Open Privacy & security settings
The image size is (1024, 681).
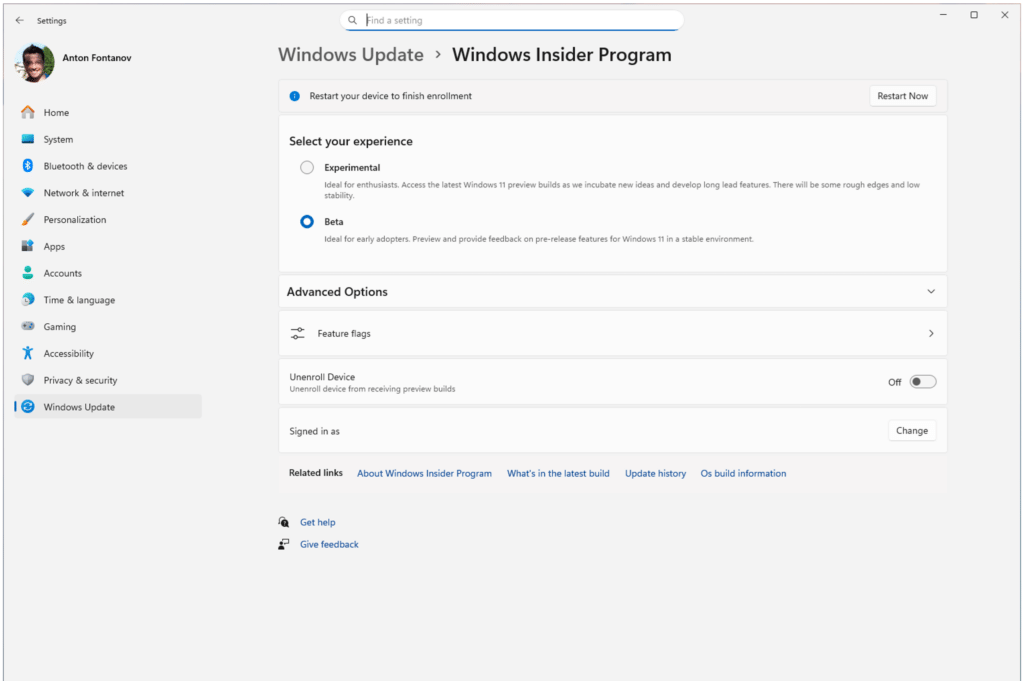(x=79, y=380)
